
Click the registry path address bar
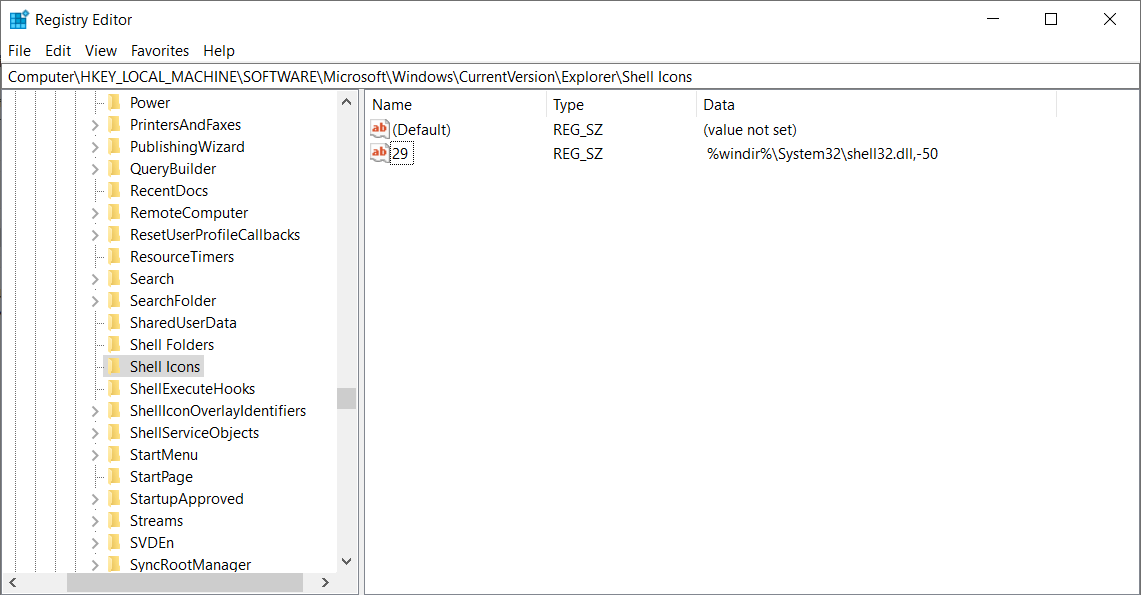click(570, 77)
